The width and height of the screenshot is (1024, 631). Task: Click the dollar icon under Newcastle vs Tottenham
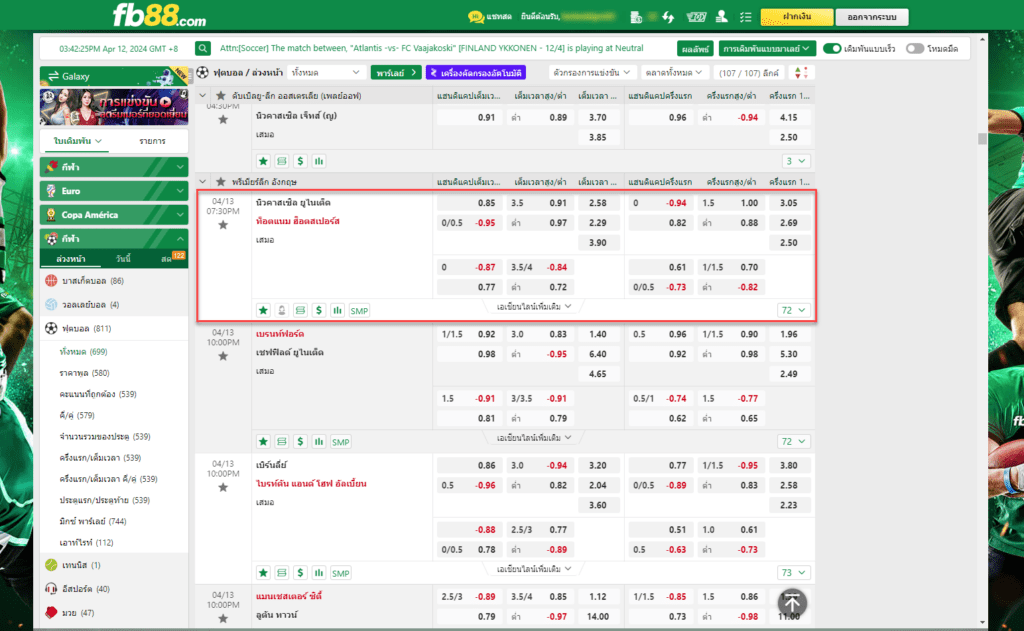319,310
